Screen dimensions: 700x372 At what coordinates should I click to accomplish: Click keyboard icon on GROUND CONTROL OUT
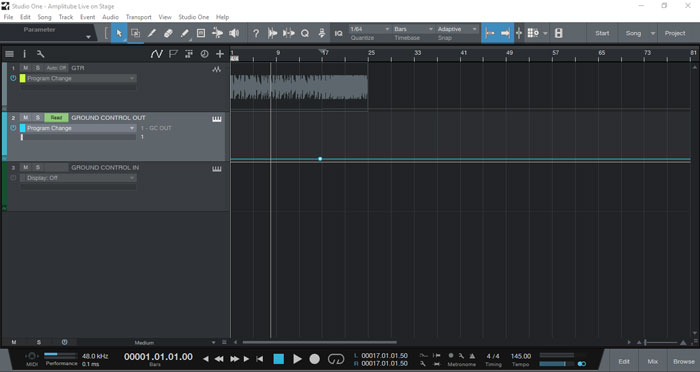click(217, 119)
